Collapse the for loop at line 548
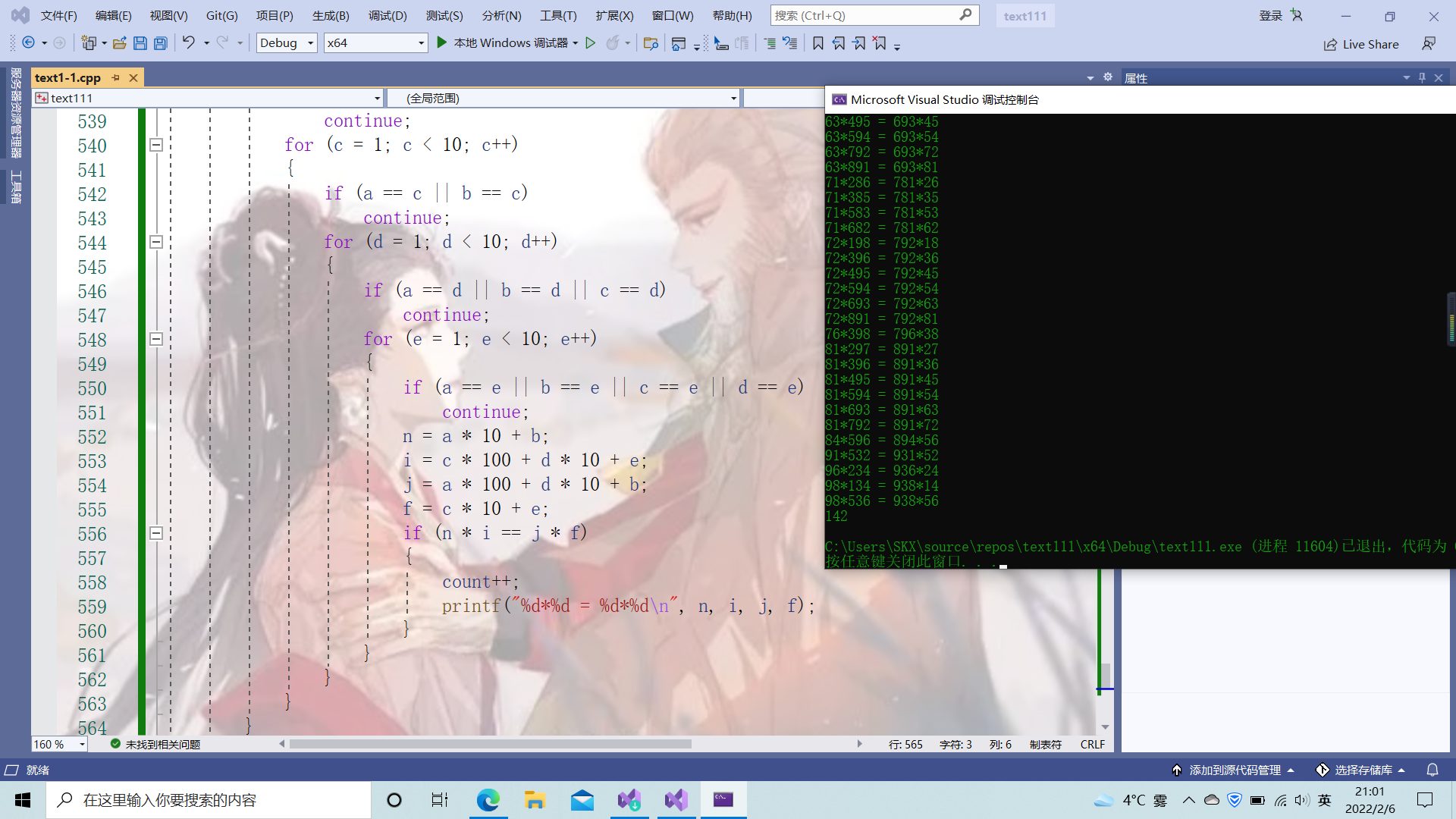1456x819 pixels. pos(156,339)
